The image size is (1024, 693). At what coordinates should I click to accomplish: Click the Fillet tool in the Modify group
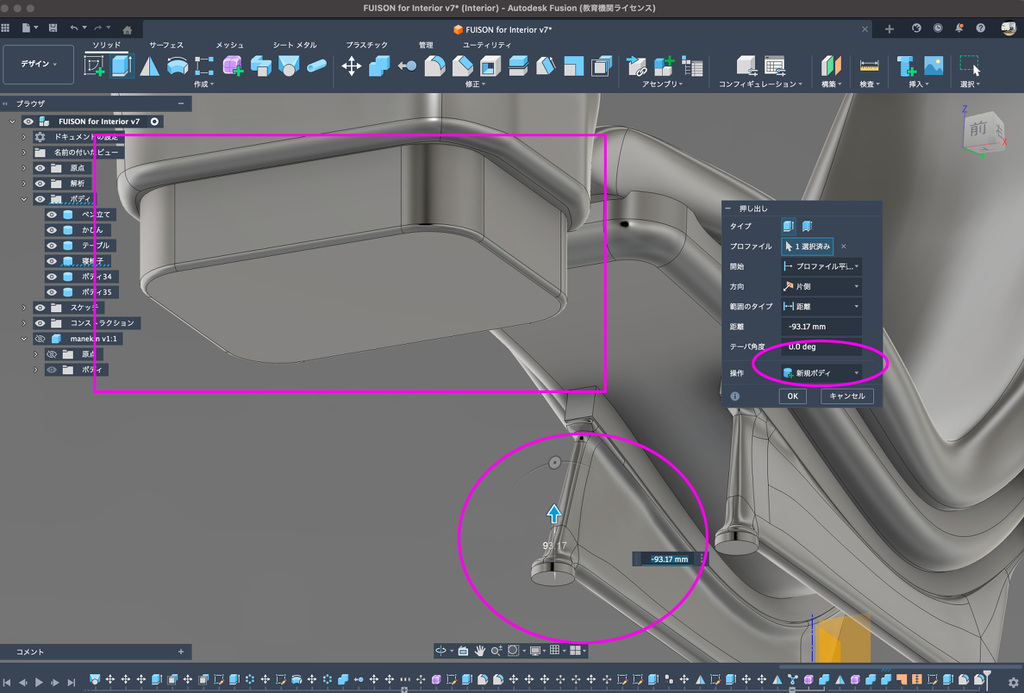tap(434, 66)
